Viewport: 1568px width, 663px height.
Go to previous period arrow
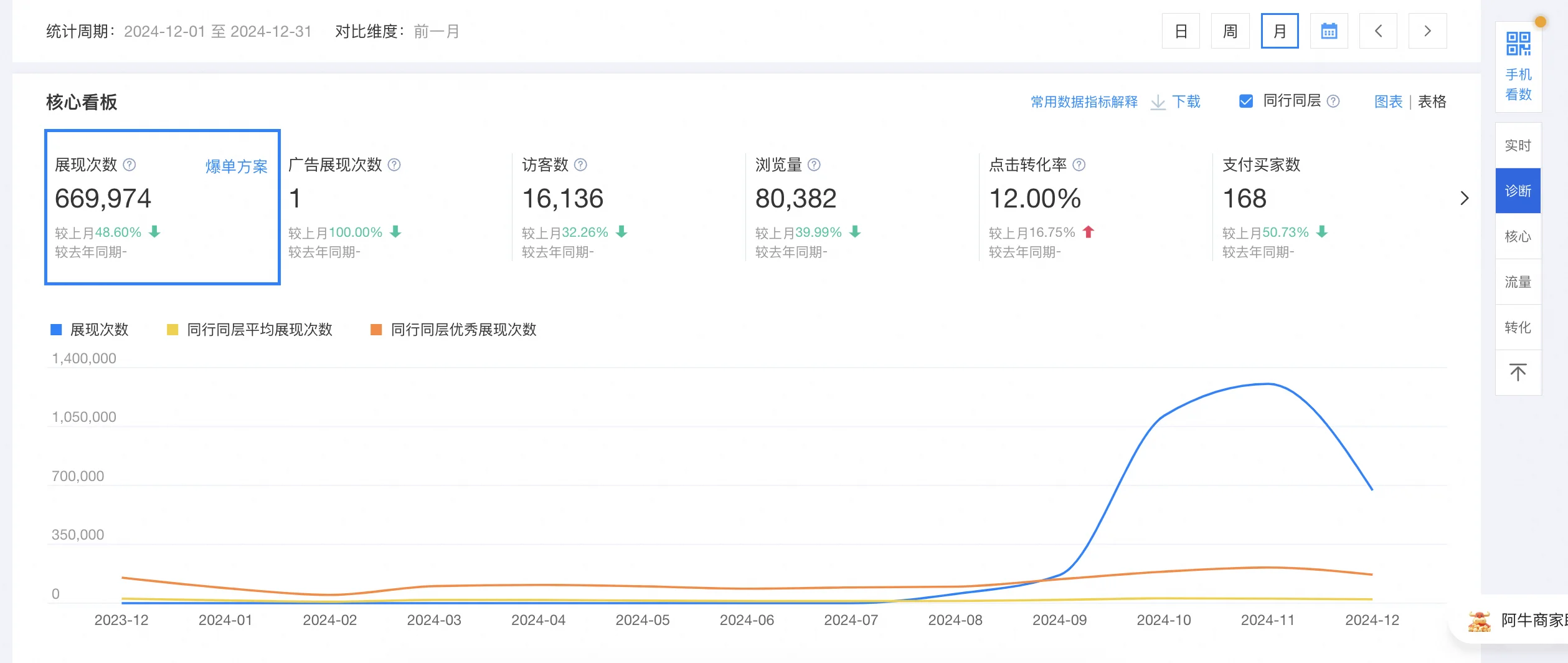click(1378, 31)
